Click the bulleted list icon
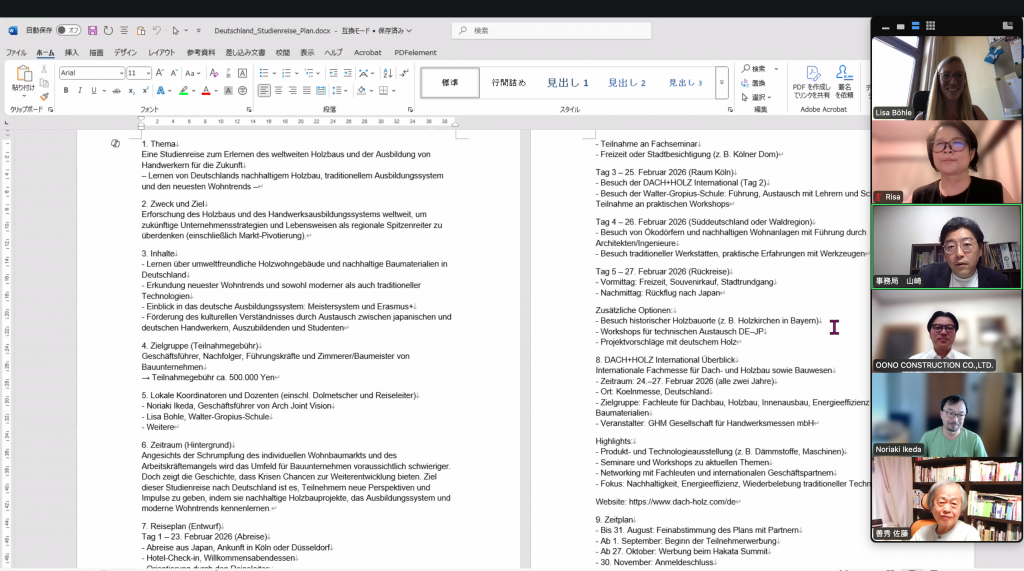 coord(264,73)
